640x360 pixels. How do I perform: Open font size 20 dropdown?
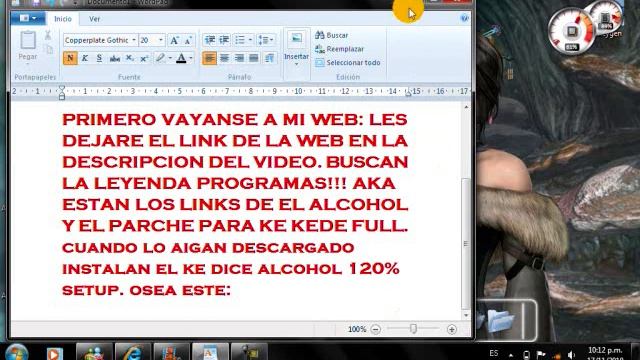(161, 40)
